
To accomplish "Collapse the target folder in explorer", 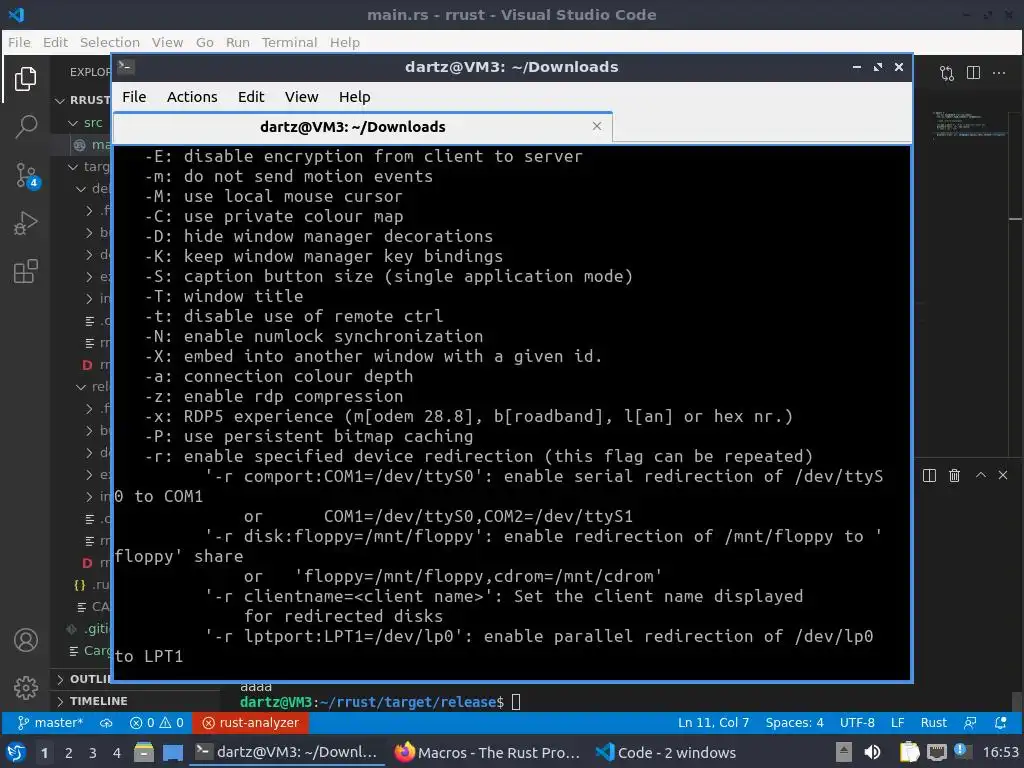I will [73, 167].
